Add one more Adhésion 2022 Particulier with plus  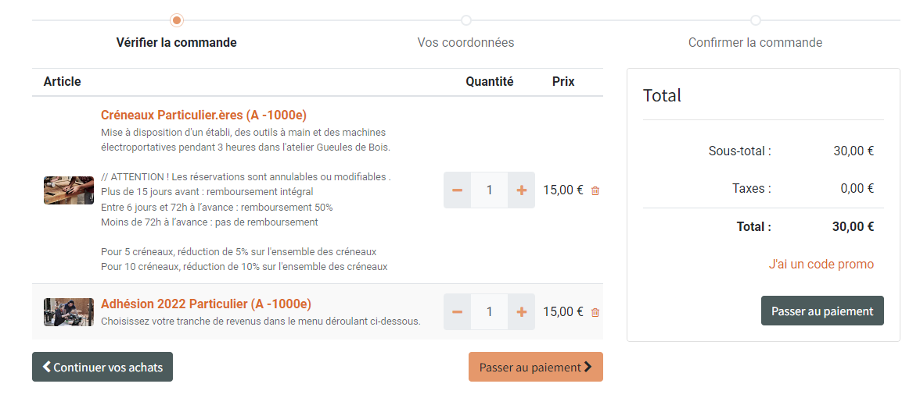tap(521, 312)
